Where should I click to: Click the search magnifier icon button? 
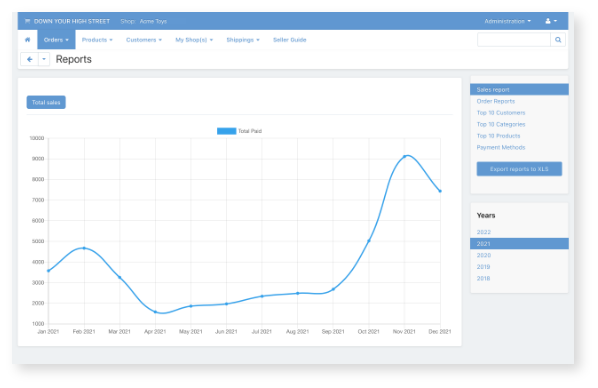[x=558, y=40]
